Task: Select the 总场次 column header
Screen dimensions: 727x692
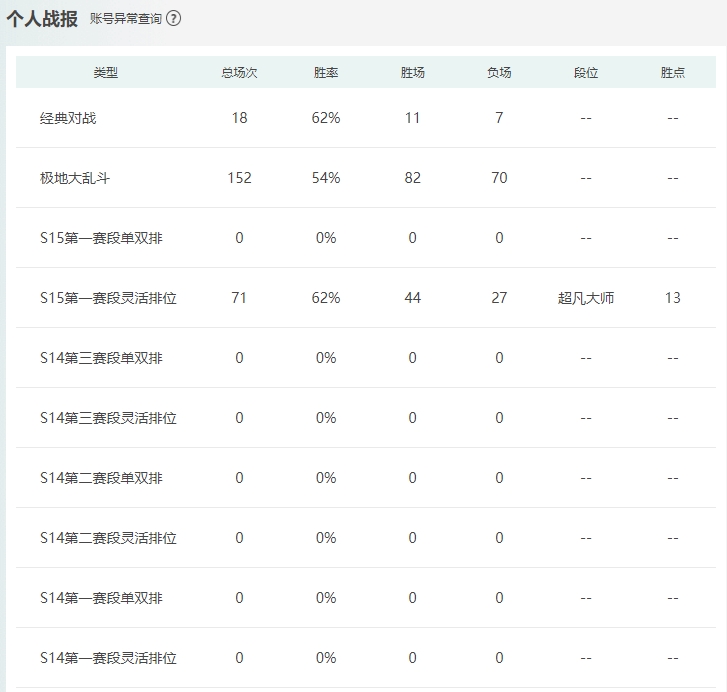Action: [239, 72]
